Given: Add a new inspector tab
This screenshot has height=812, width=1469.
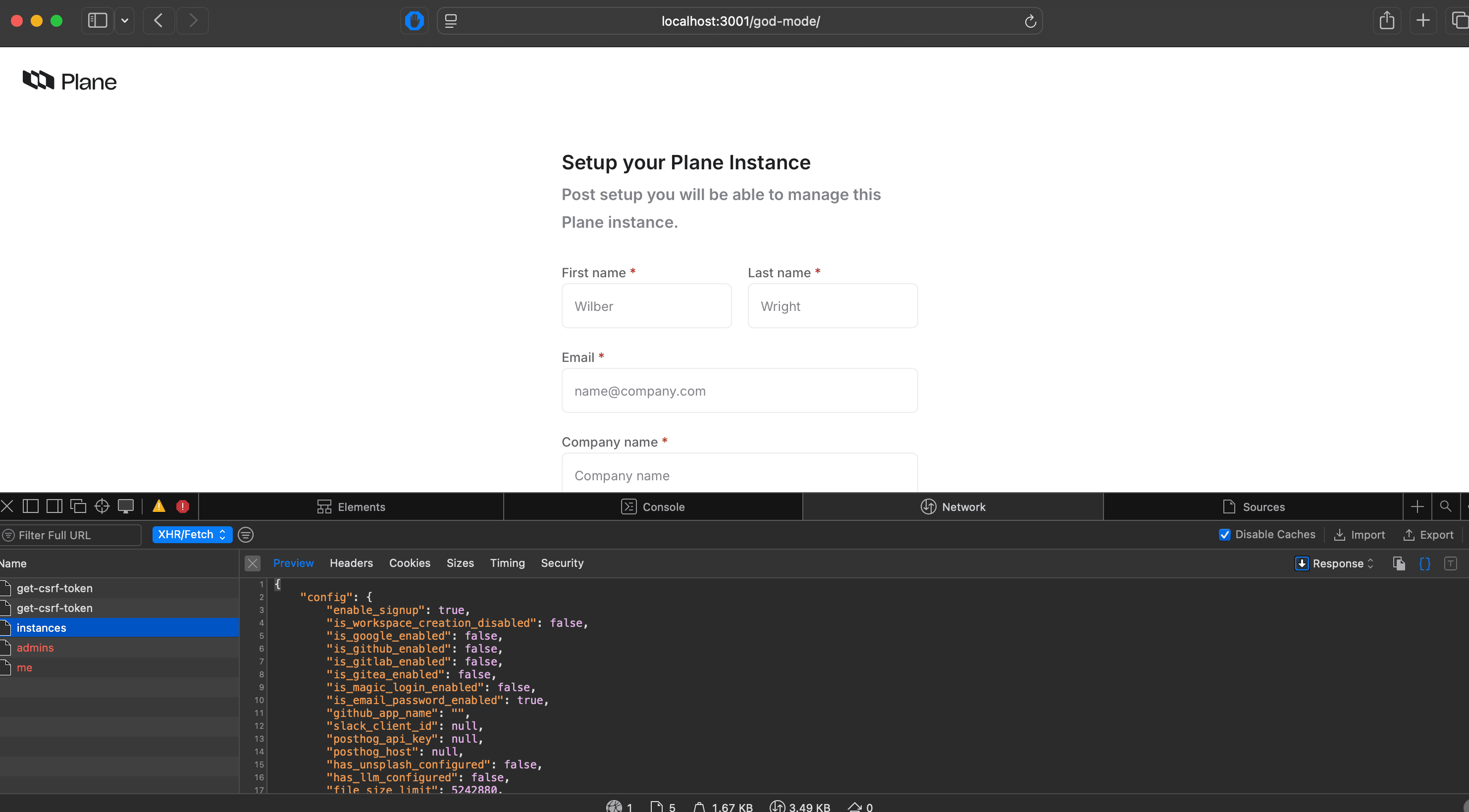Looking at the screenshot, I should point(1417,507).
